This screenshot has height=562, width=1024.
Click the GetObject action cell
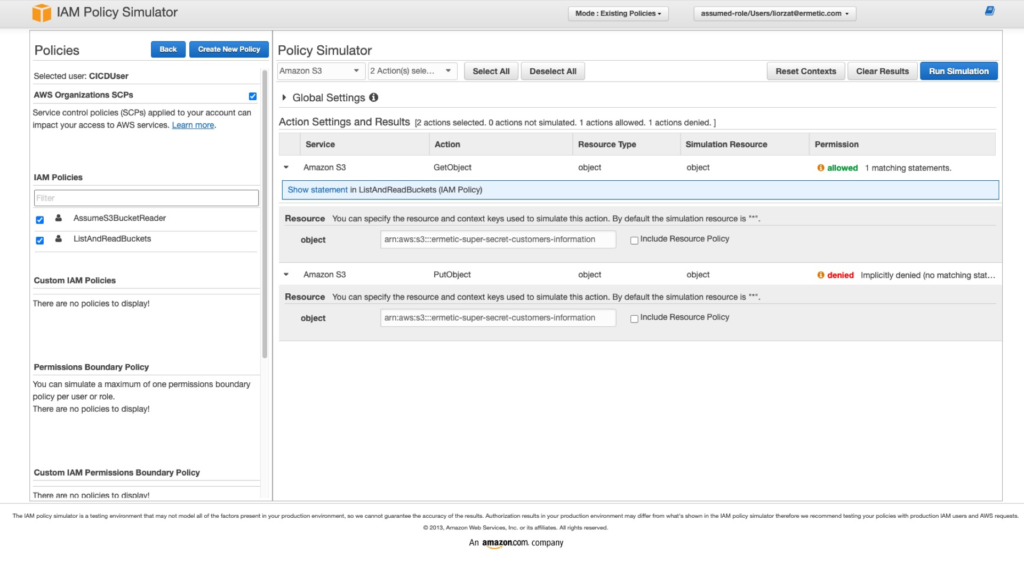[x=453, y=168]
